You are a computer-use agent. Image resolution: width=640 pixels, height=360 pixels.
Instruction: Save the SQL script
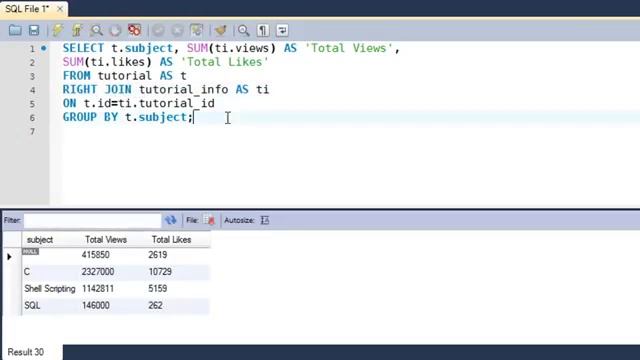pyautogui.click(x=34, y=30)
